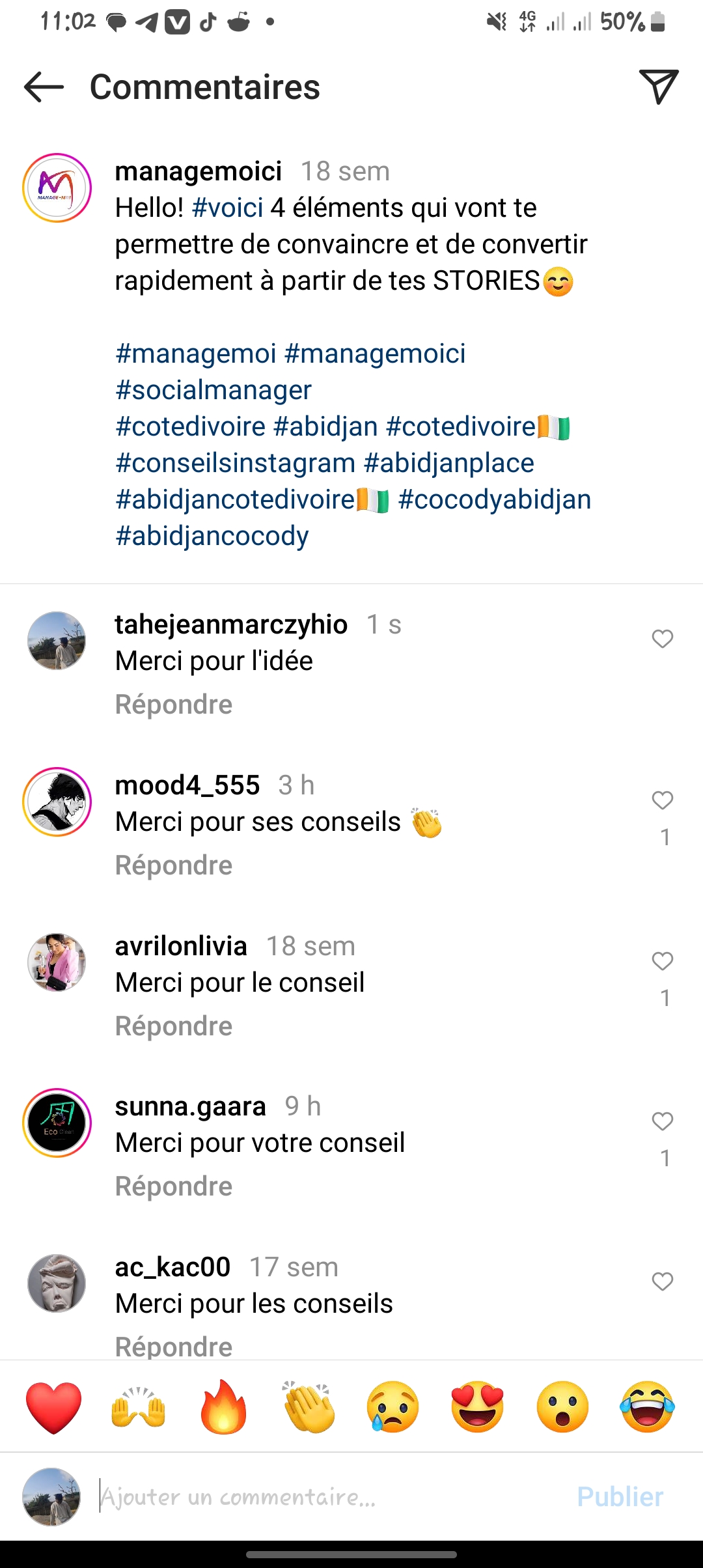This screenshot has width=703, height=1568.
Task: Open the #socialmanager hashtag link
Action: click(214, 390)
